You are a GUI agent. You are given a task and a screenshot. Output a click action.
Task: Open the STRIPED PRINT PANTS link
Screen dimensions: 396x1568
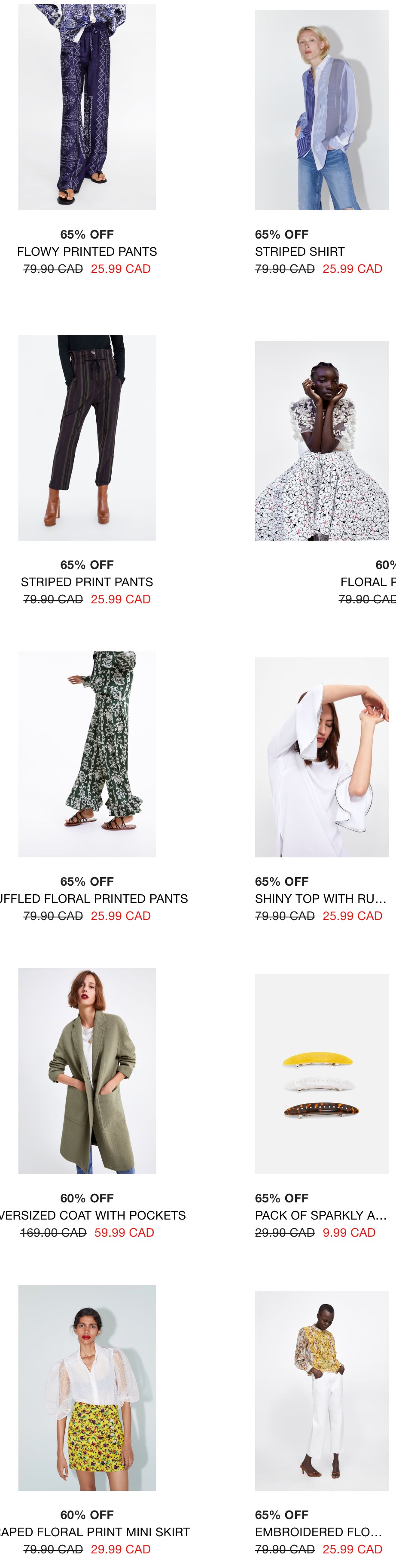coord(87,582)
